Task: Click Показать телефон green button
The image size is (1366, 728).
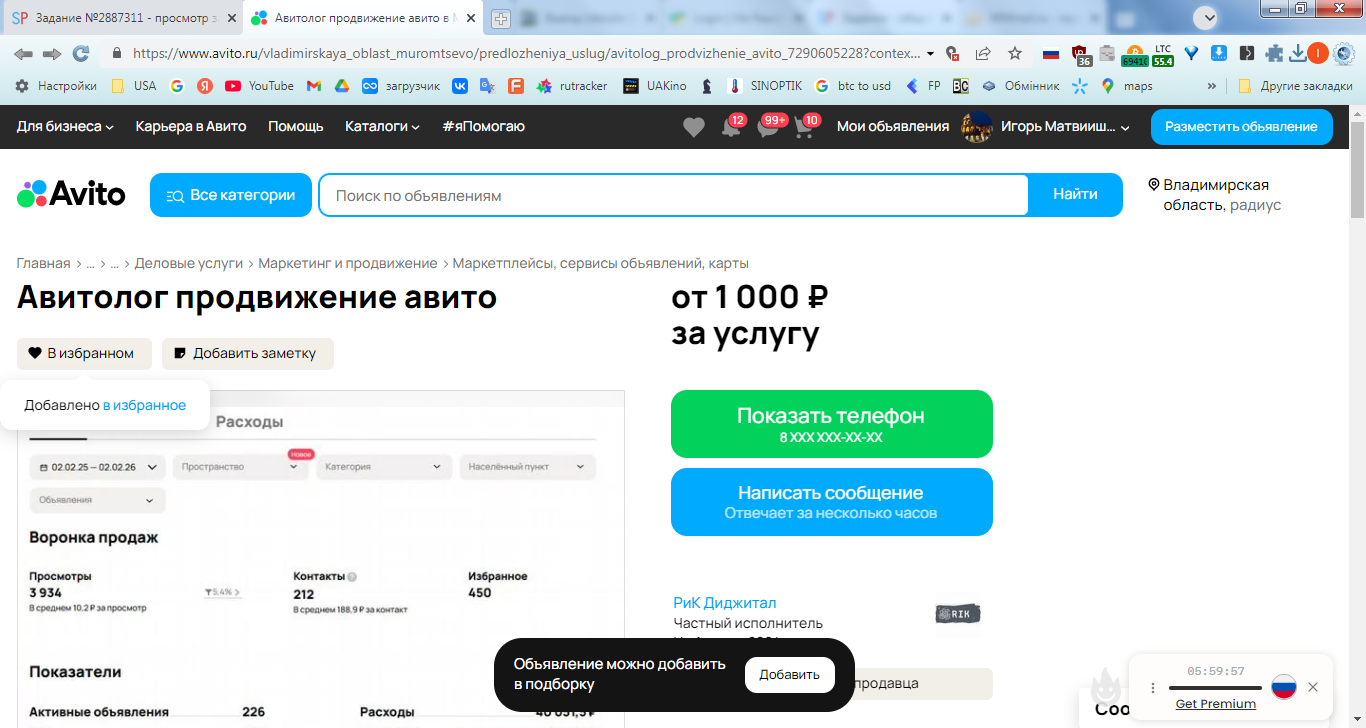Action: pyautogui.click(x=831, y=424)
